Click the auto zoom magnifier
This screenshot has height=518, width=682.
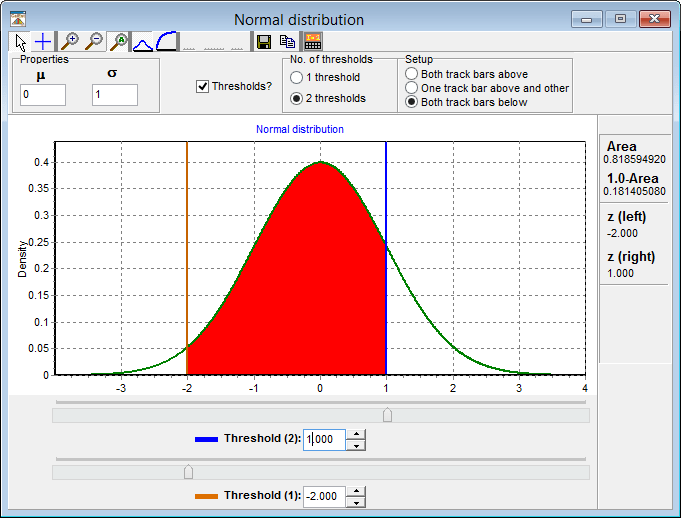tap(118, 42)
